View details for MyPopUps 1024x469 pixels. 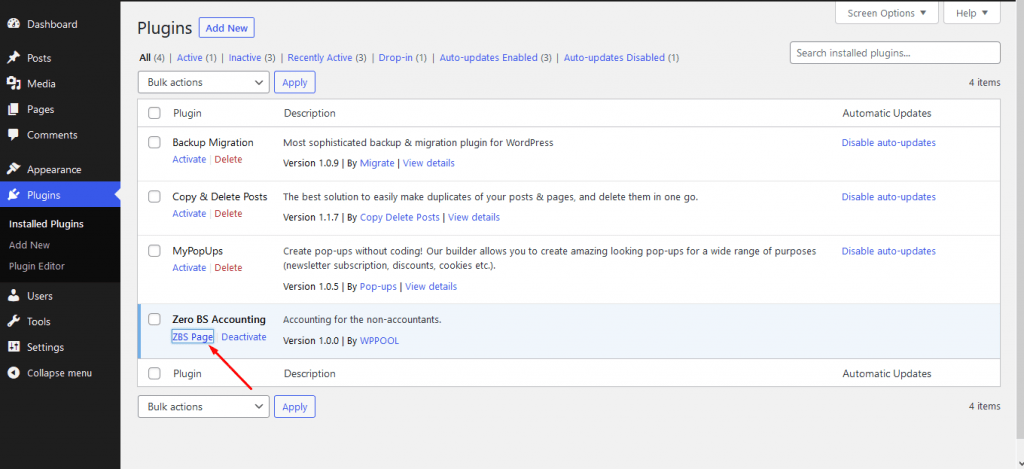point(431,287)
